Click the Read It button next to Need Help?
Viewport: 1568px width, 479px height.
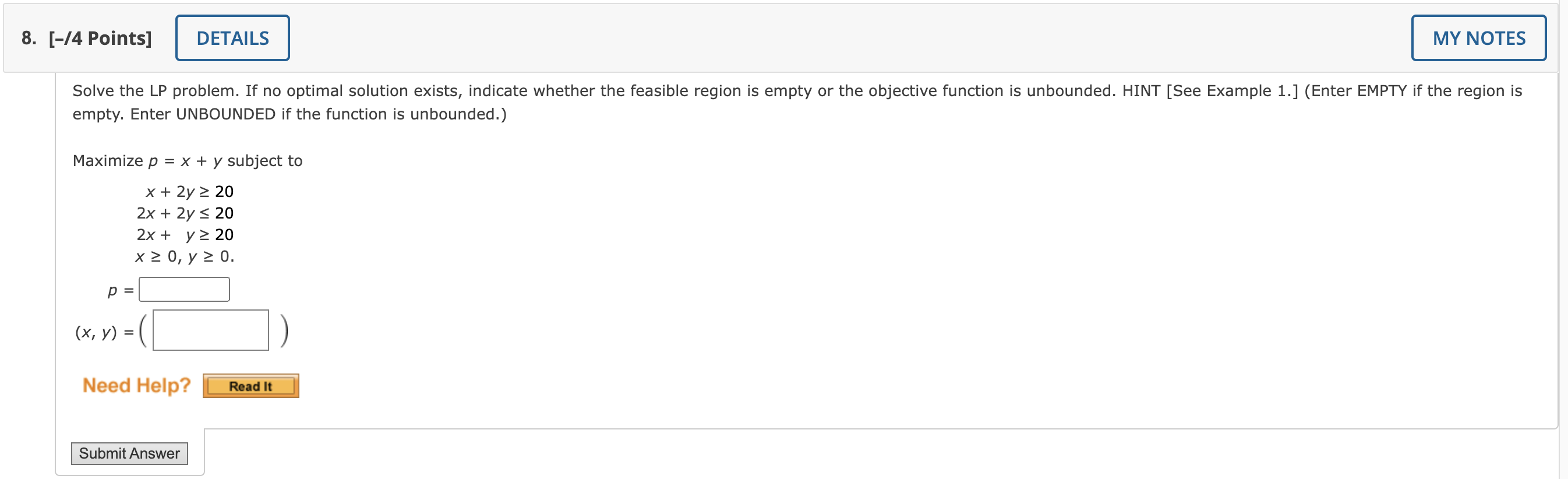point(251,385)
